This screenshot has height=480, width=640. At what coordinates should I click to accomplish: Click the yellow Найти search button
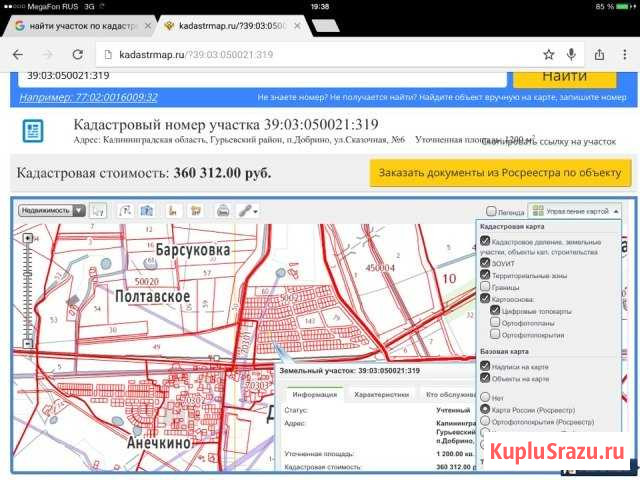tap(564, 78)
